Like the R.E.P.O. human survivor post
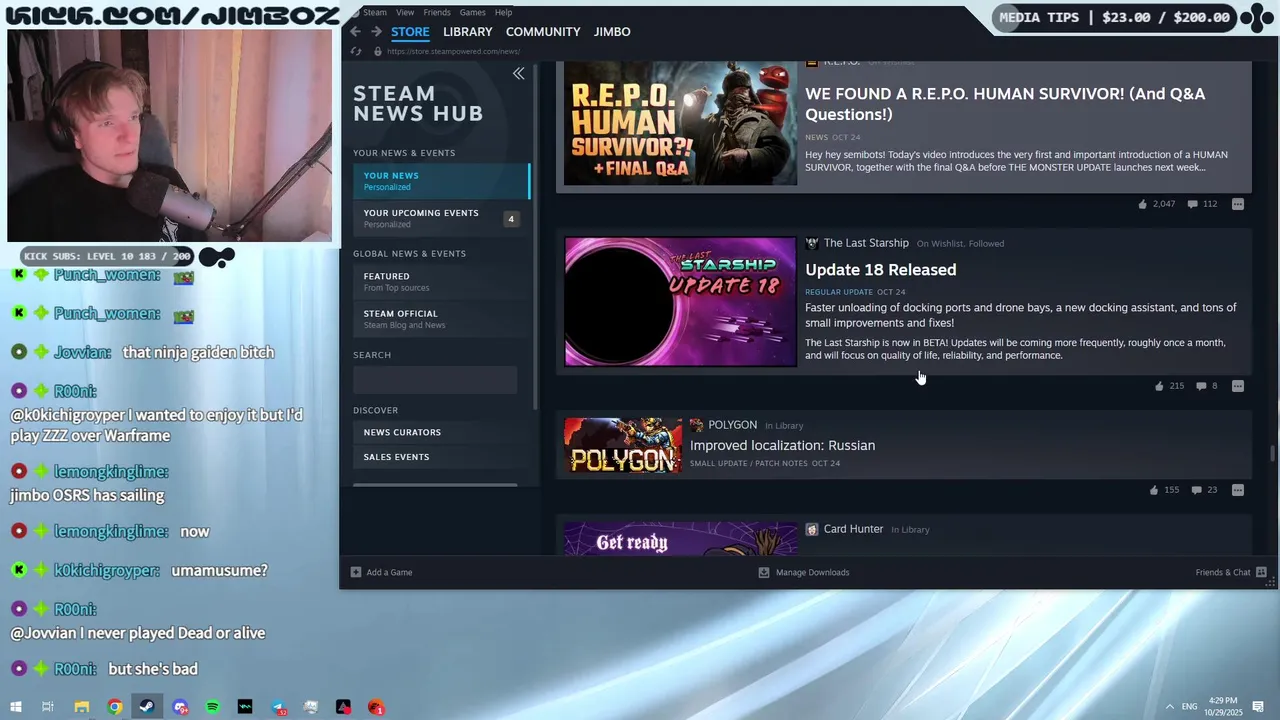 [x=1142, y=204]
